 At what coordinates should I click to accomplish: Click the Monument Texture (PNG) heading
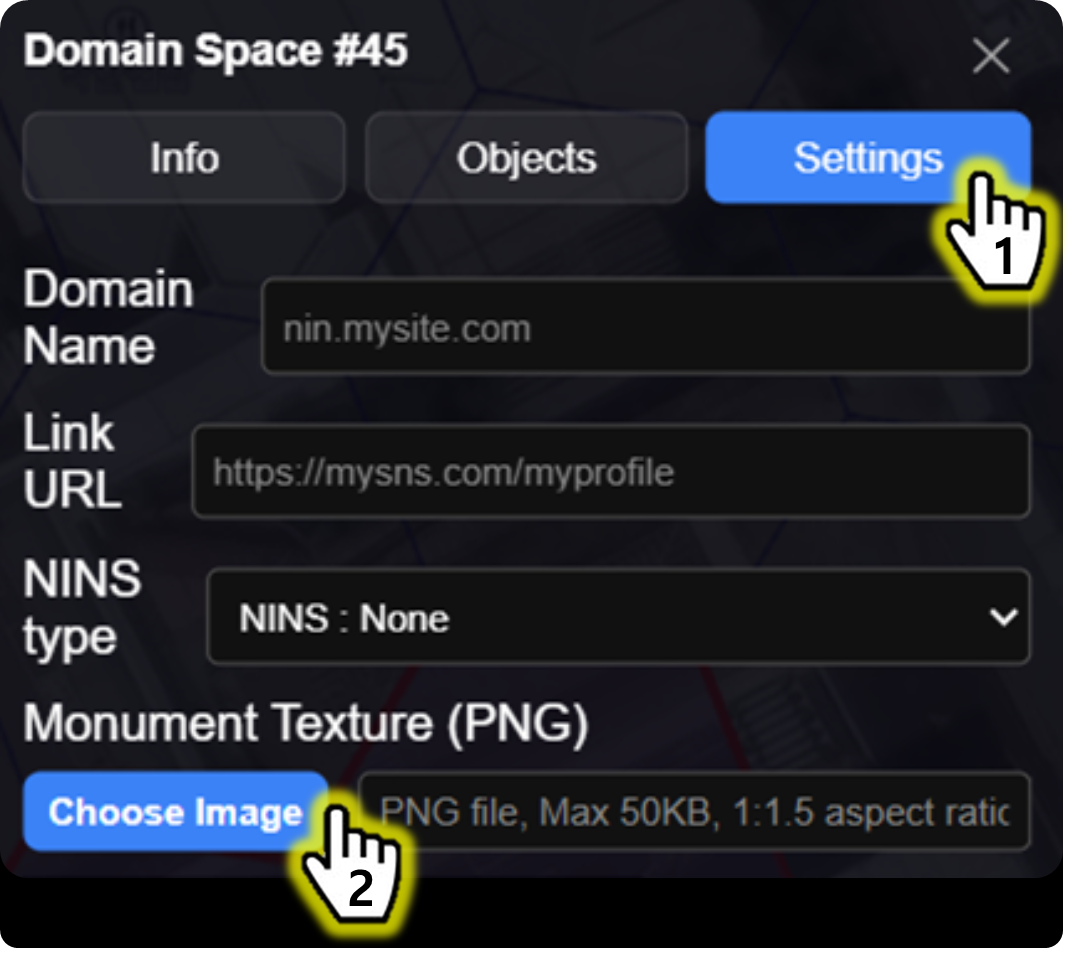point(305,724)
